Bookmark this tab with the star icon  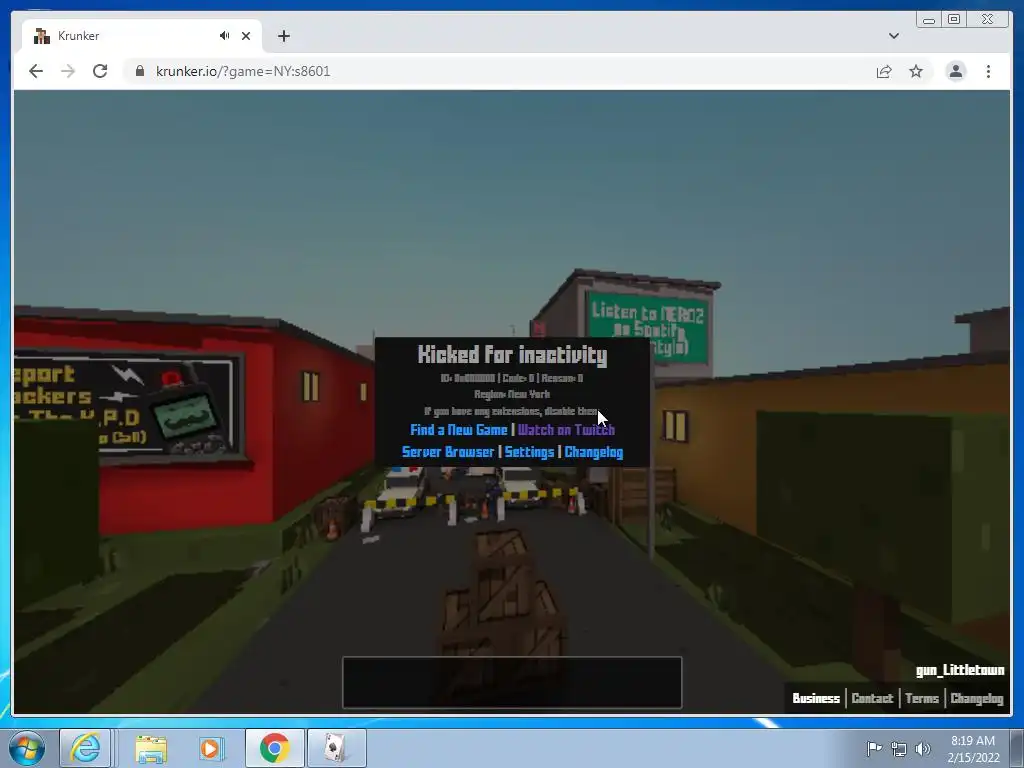[916, 71]
